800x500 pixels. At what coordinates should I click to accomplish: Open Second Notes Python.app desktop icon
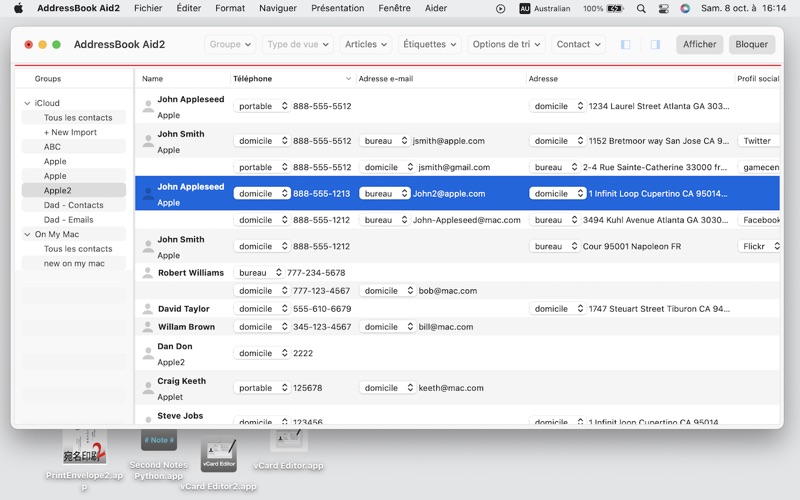[x=159, y=440]
